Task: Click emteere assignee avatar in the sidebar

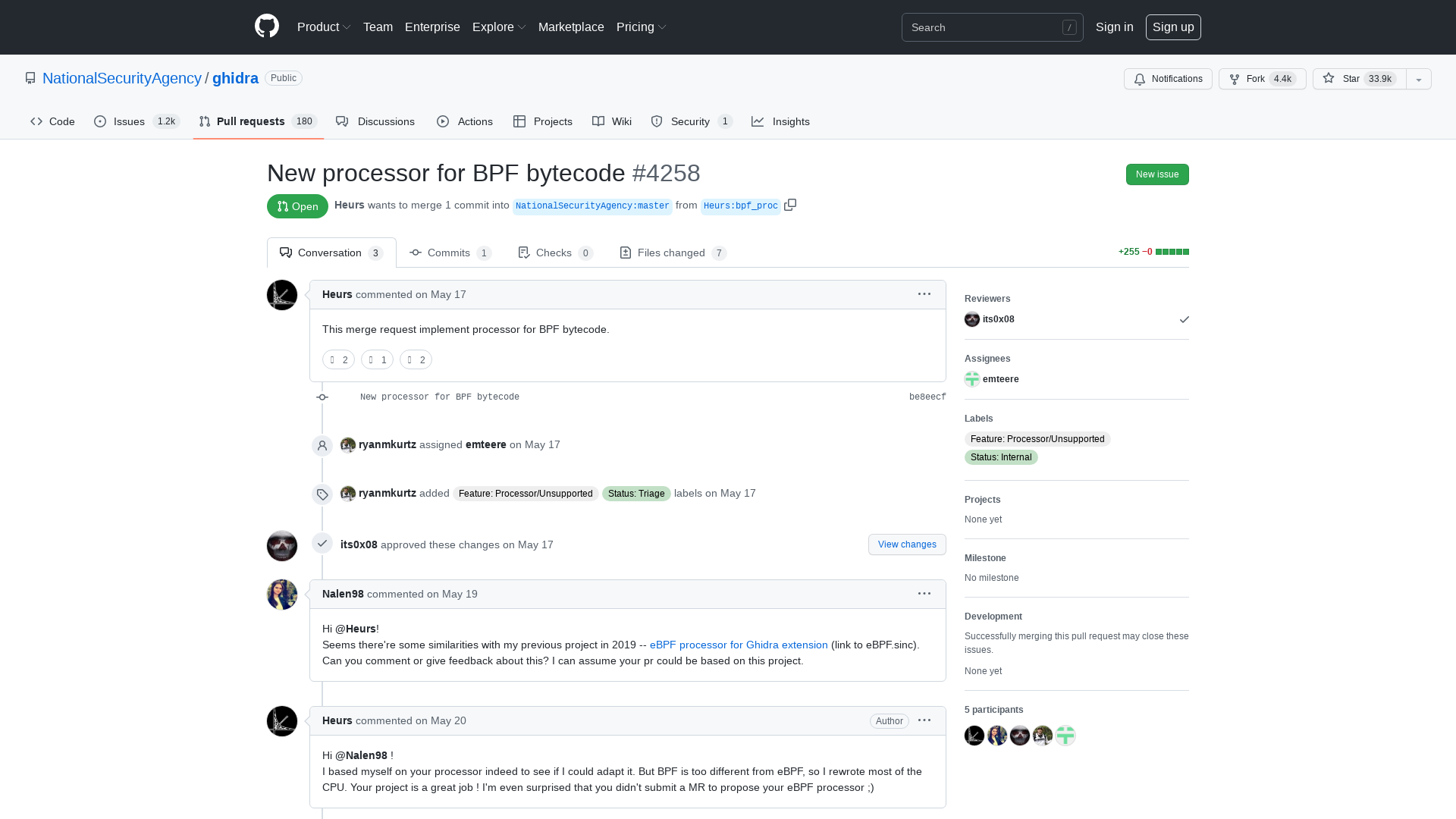Action: pos(972,379)
